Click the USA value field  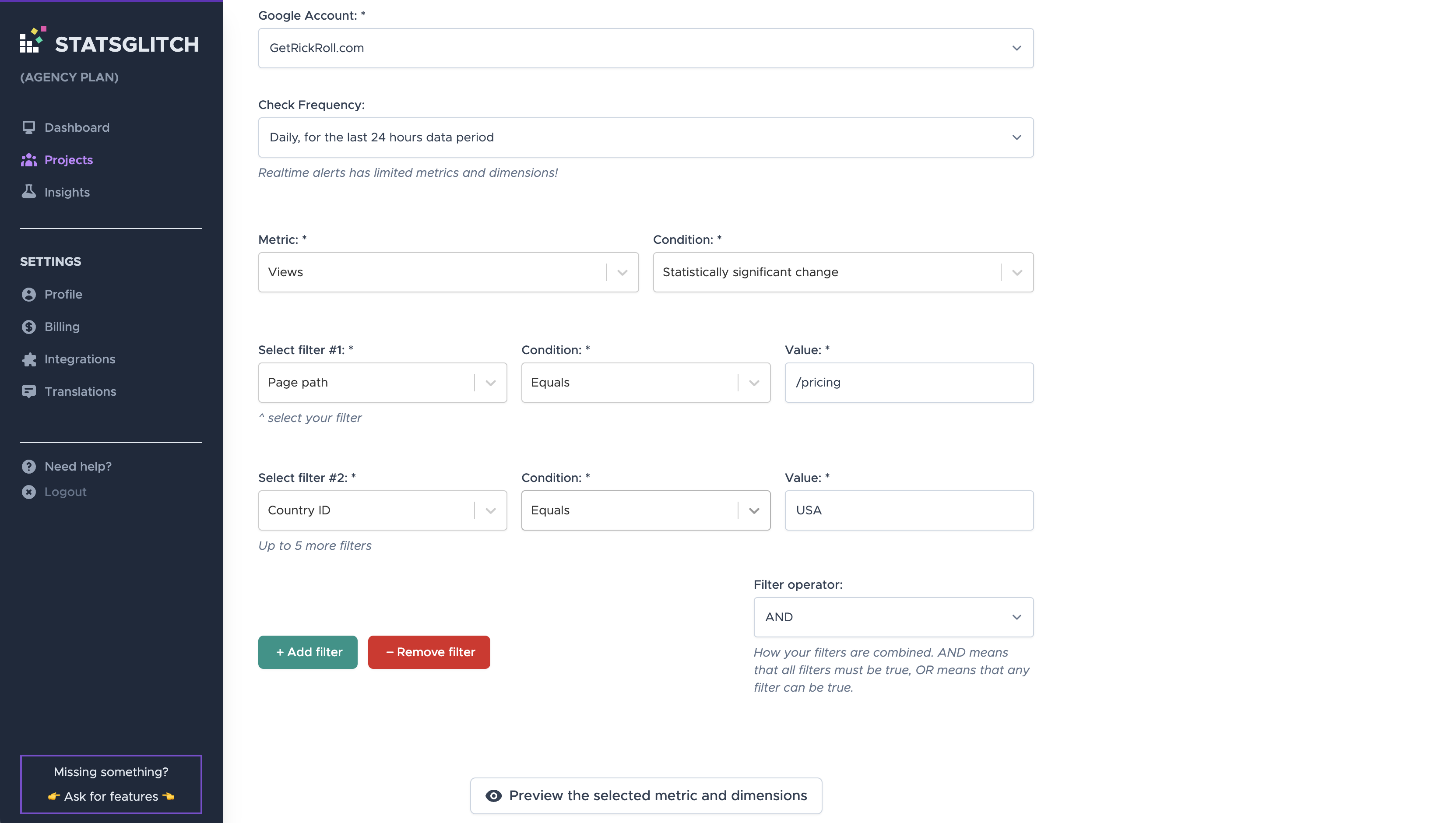pyautogui.click(x=909, y=510)
